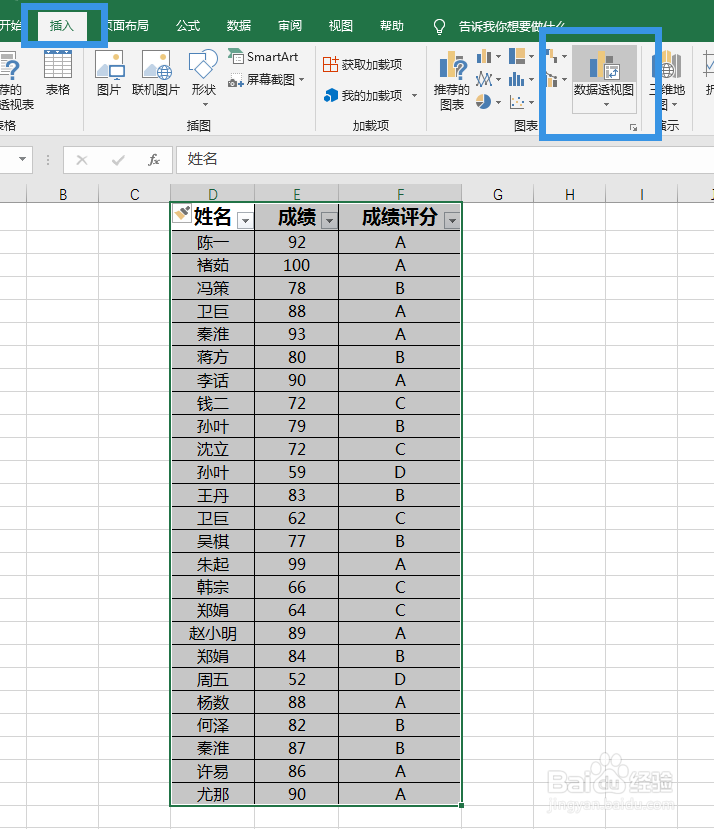Expand the pie chart dropdown arrow

[x=498, y=102]
